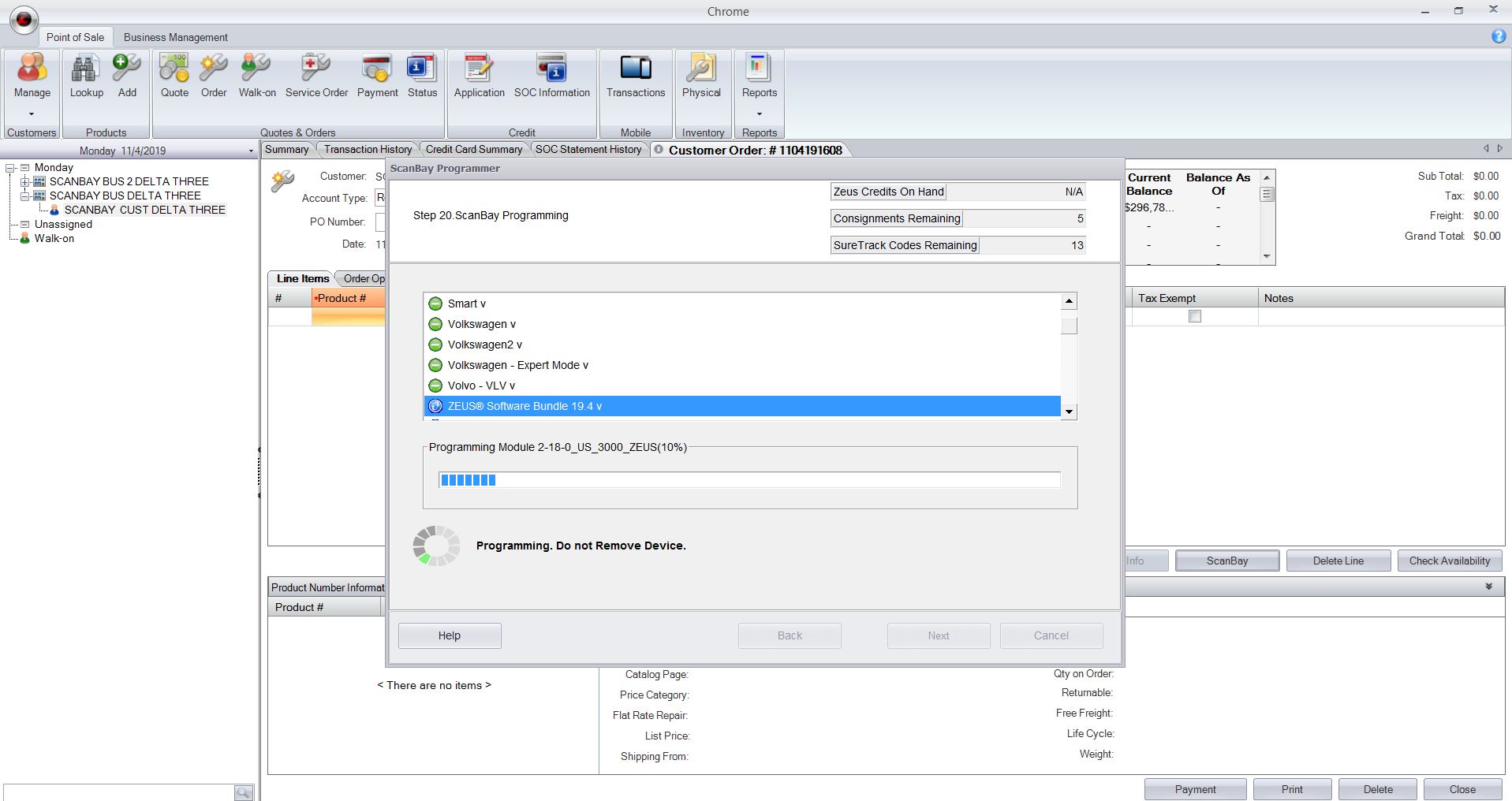Click the Help button in ScanBay Programmer

tap(449, 635)
